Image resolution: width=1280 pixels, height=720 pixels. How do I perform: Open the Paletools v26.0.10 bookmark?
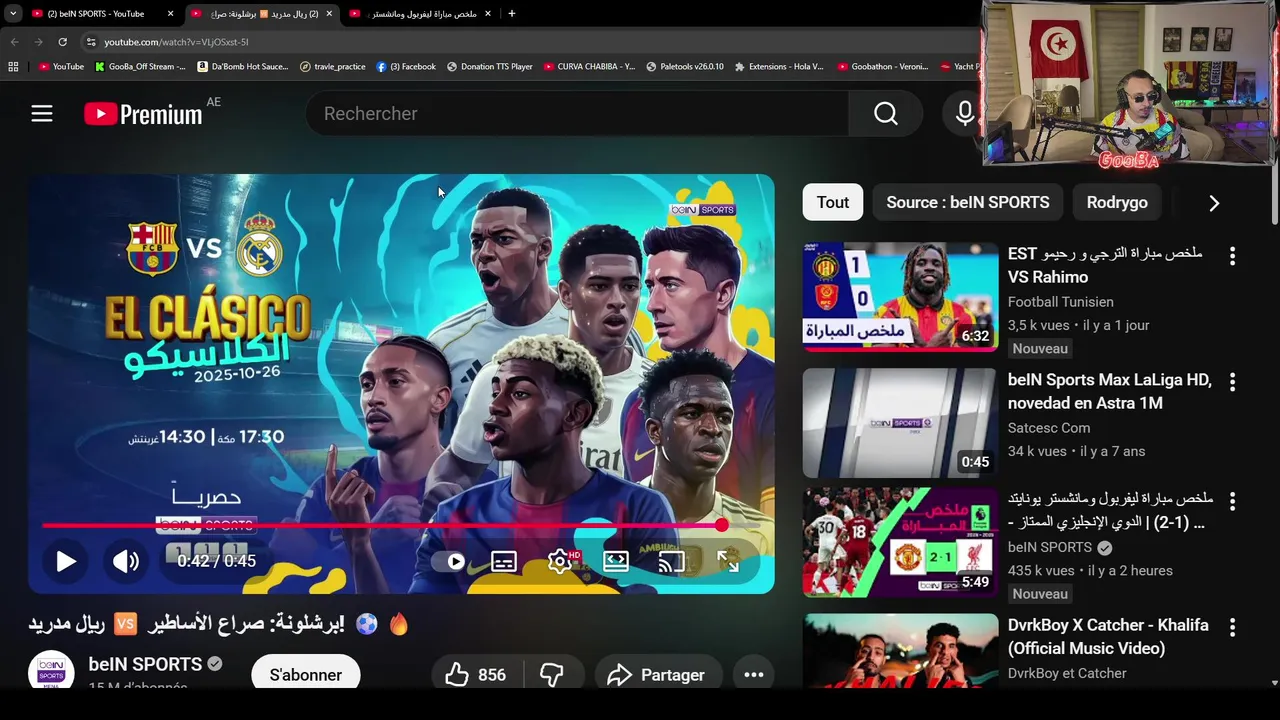click(685, 67)
